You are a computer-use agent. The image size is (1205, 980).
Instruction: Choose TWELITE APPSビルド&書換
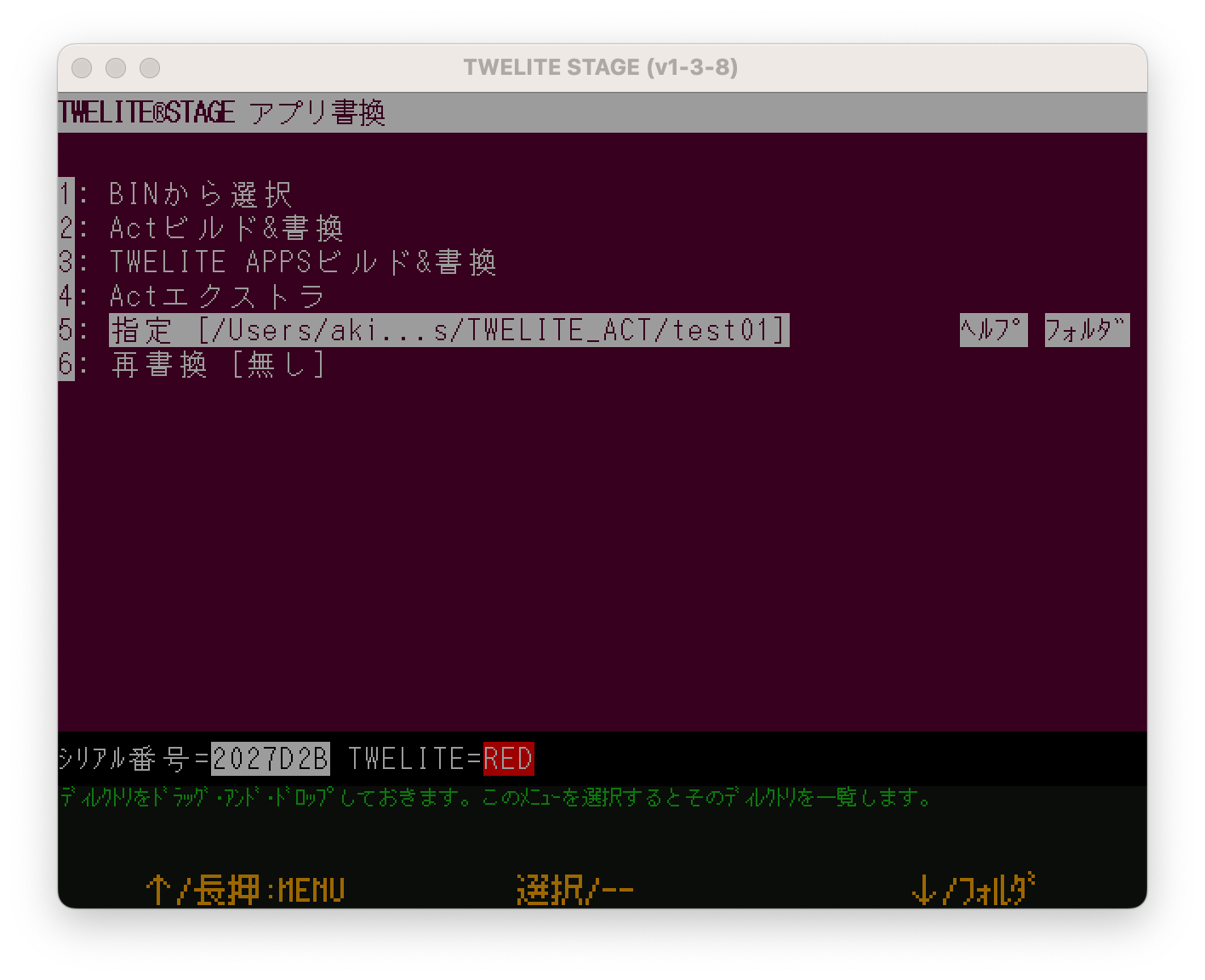(x=302, y=262)
